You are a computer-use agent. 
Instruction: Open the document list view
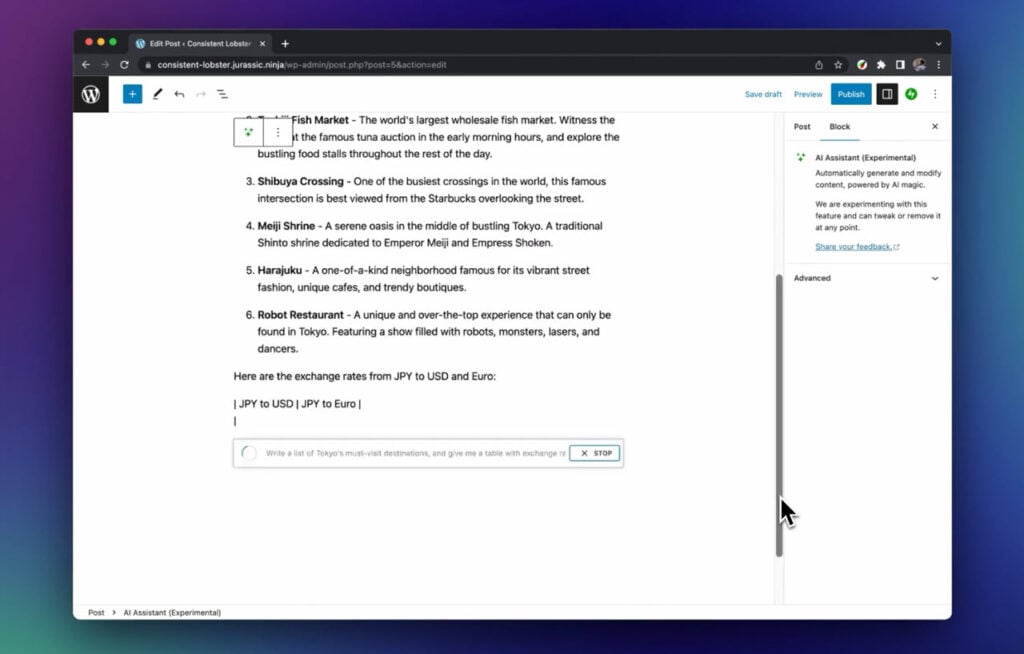click(x=223, y=94)
